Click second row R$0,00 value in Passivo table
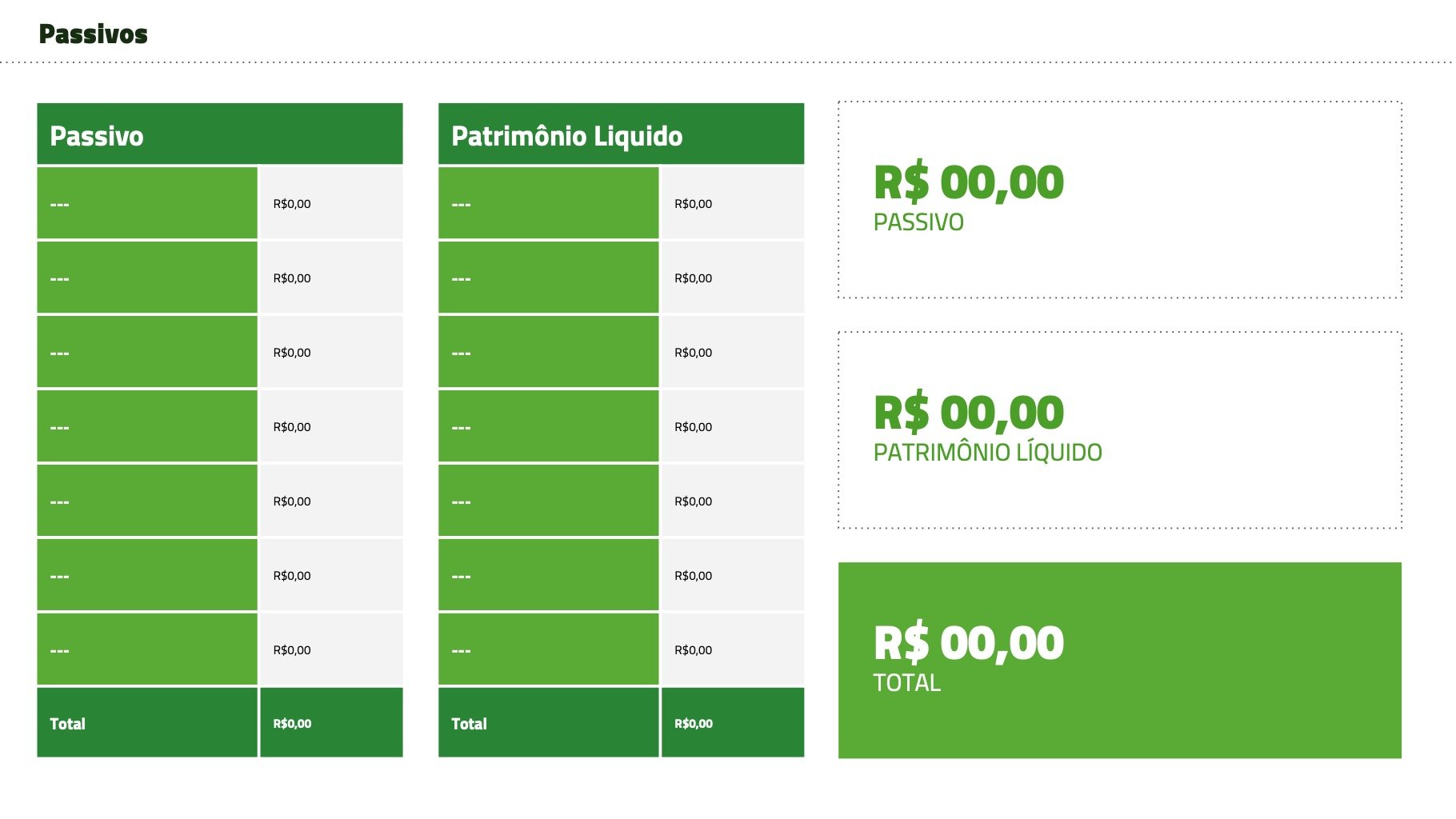 (x=292, y=278)
